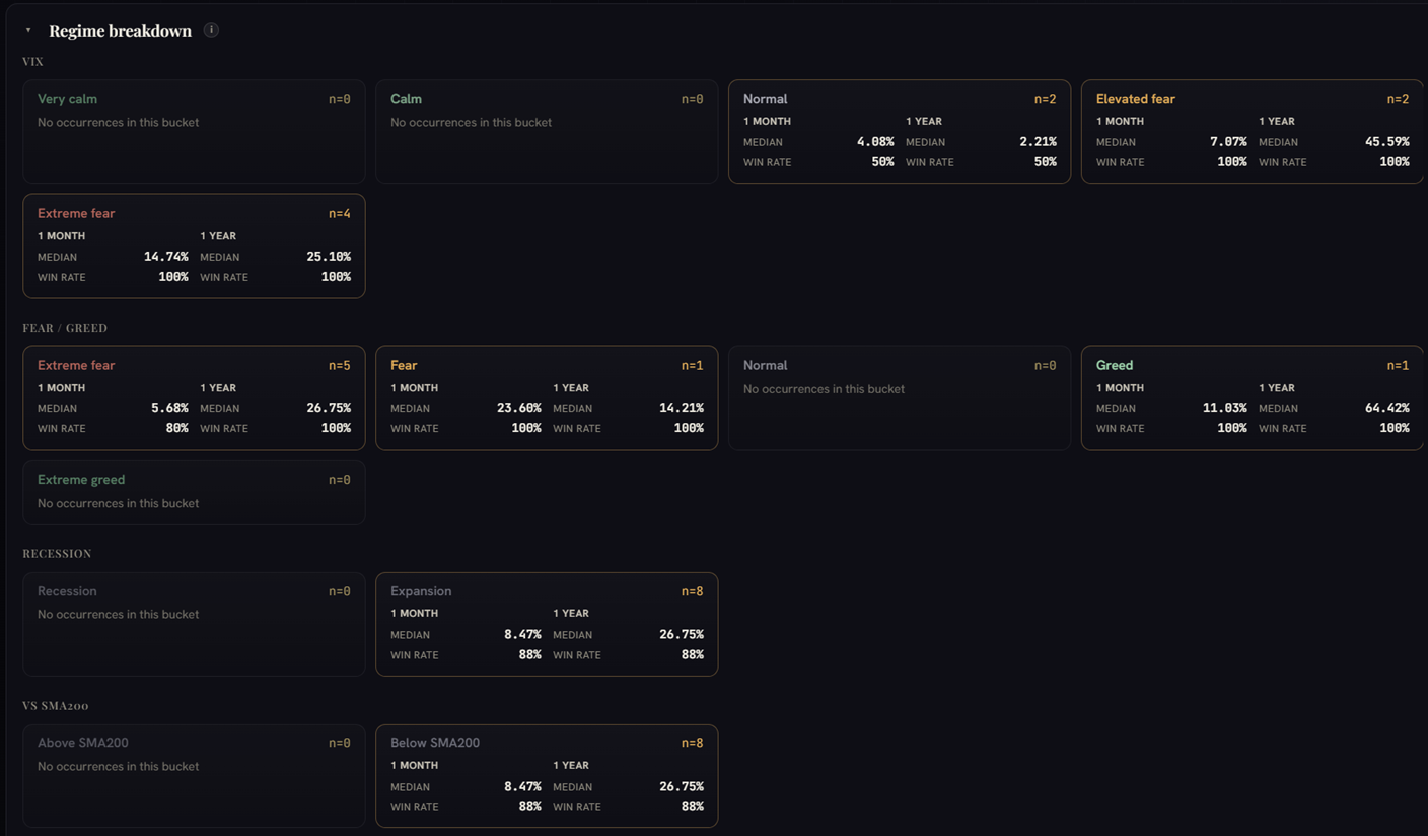Image resolution: width=1428 pixels, height=836 pixels.
Task: Click the Recession empty bucket
Action: tap(194, 624)
